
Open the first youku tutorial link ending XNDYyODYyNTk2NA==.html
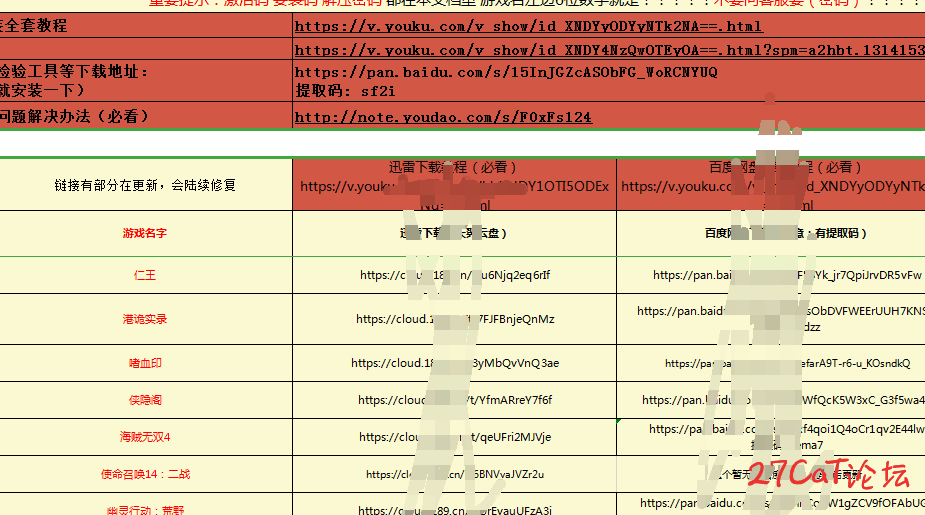(529, 27)
